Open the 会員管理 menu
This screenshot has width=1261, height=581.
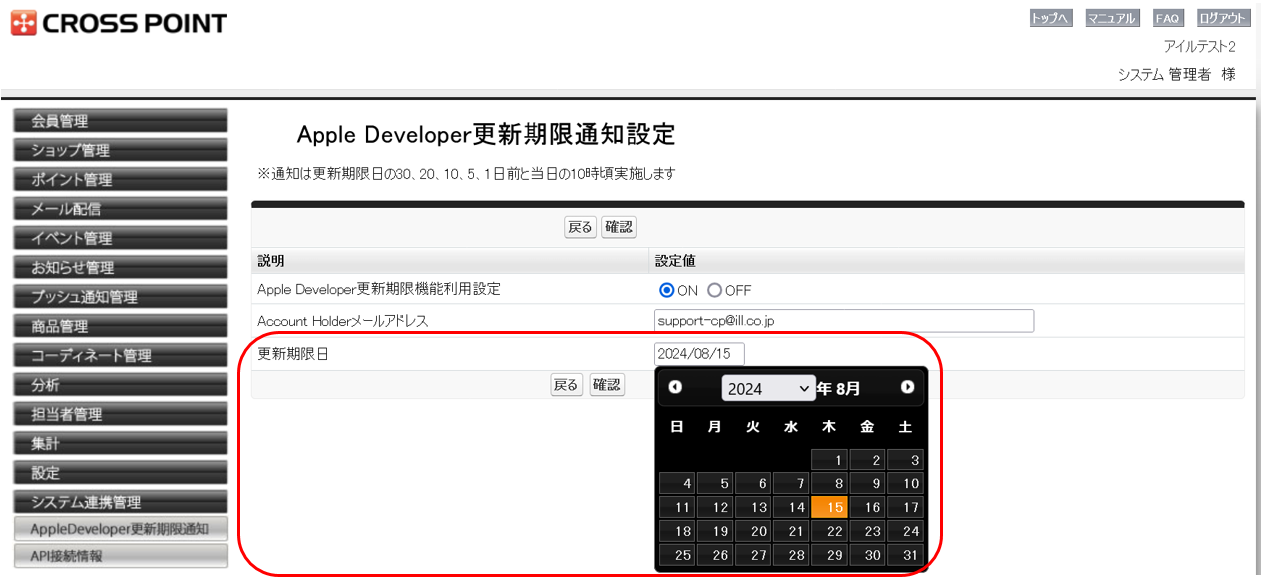[x=120, y=121]
